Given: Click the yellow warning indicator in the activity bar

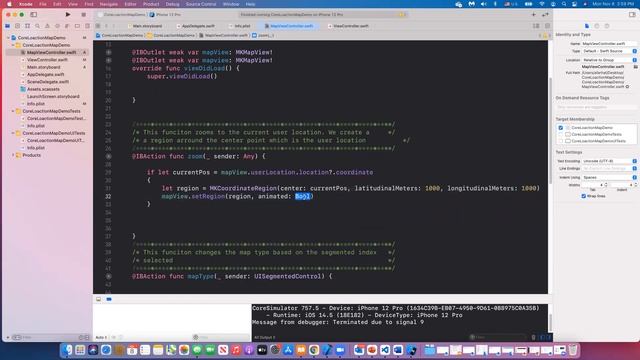Looking at the screenshot, I should (x=402, y=15).
